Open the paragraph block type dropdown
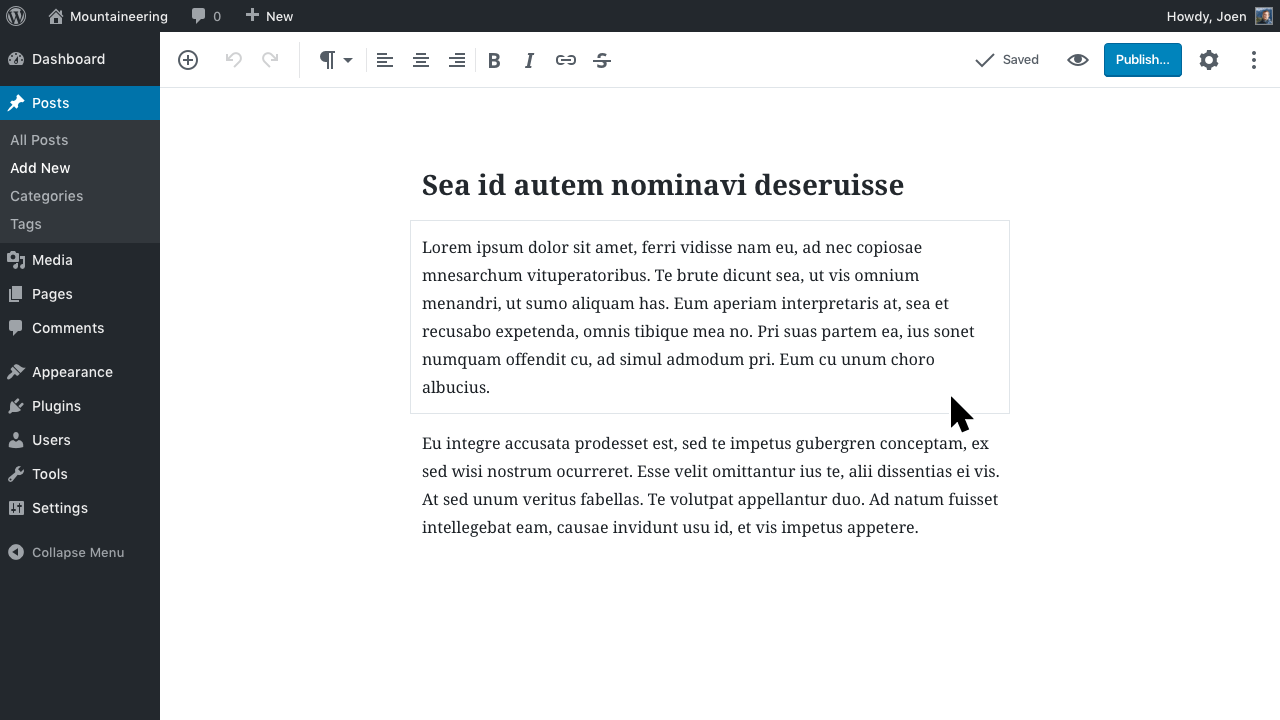Screen dimensions: 1280x720 335,60
